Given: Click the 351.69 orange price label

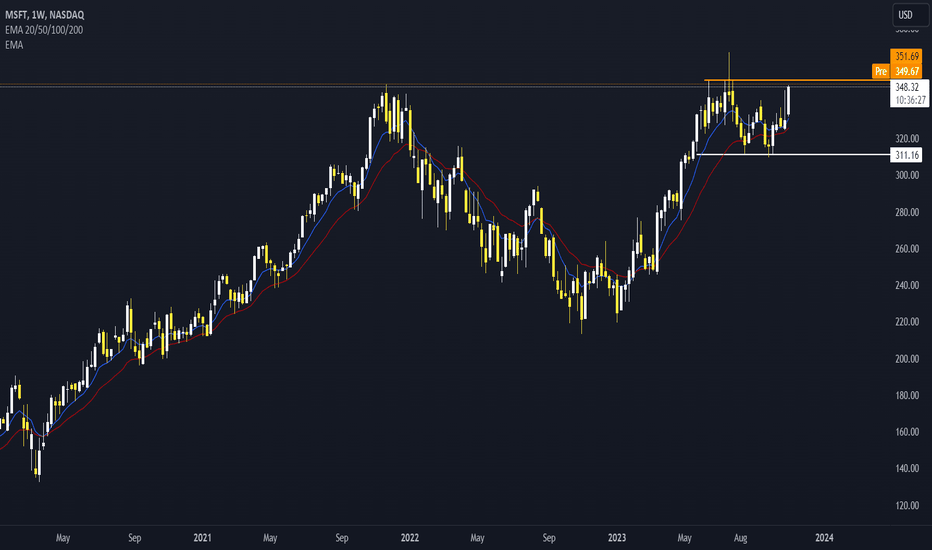Looking at the screenshot, I should (906, 56).
